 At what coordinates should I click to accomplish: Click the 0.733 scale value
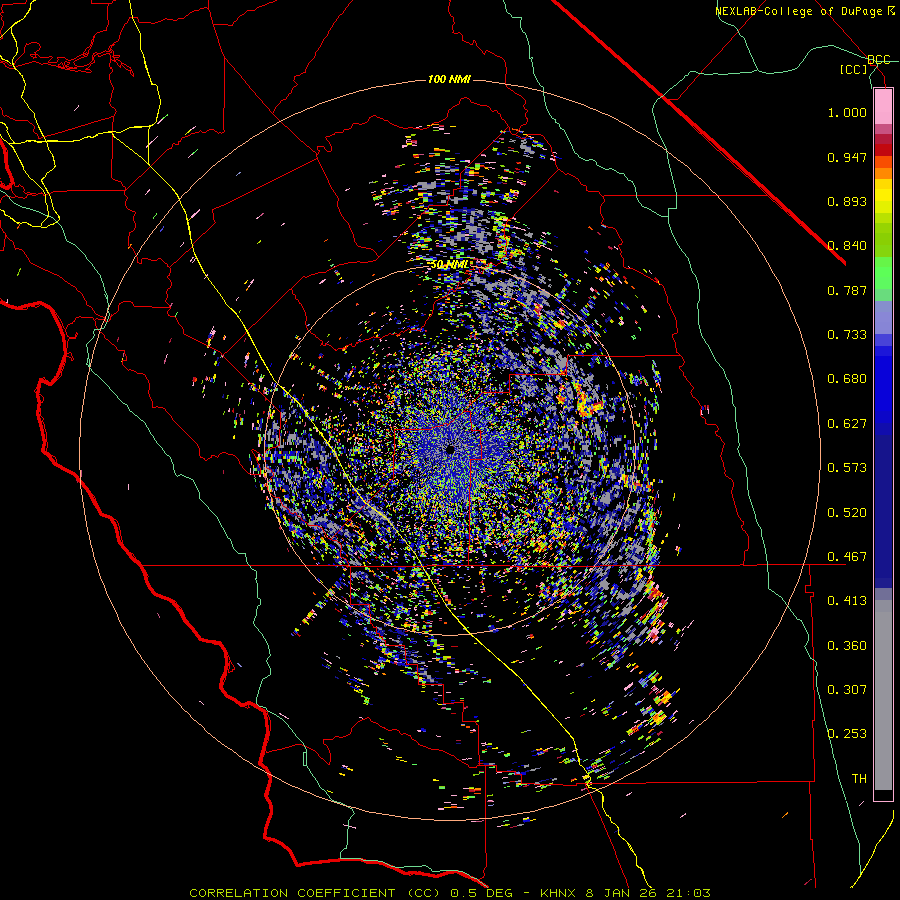[847, 335]
